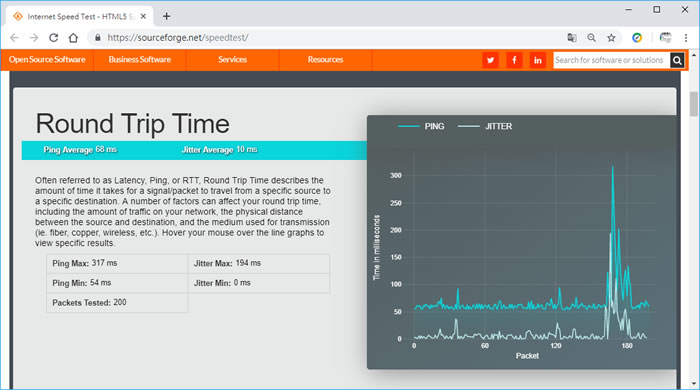Minimize the browser window
700x390 pixels.
click(629, 9)
